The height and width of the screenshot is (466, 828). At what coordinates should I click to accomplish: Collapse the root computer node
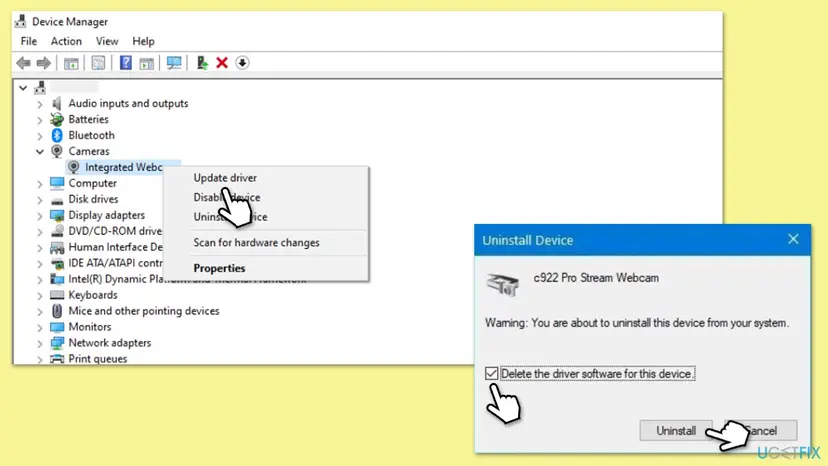click(x=23, y=88)
